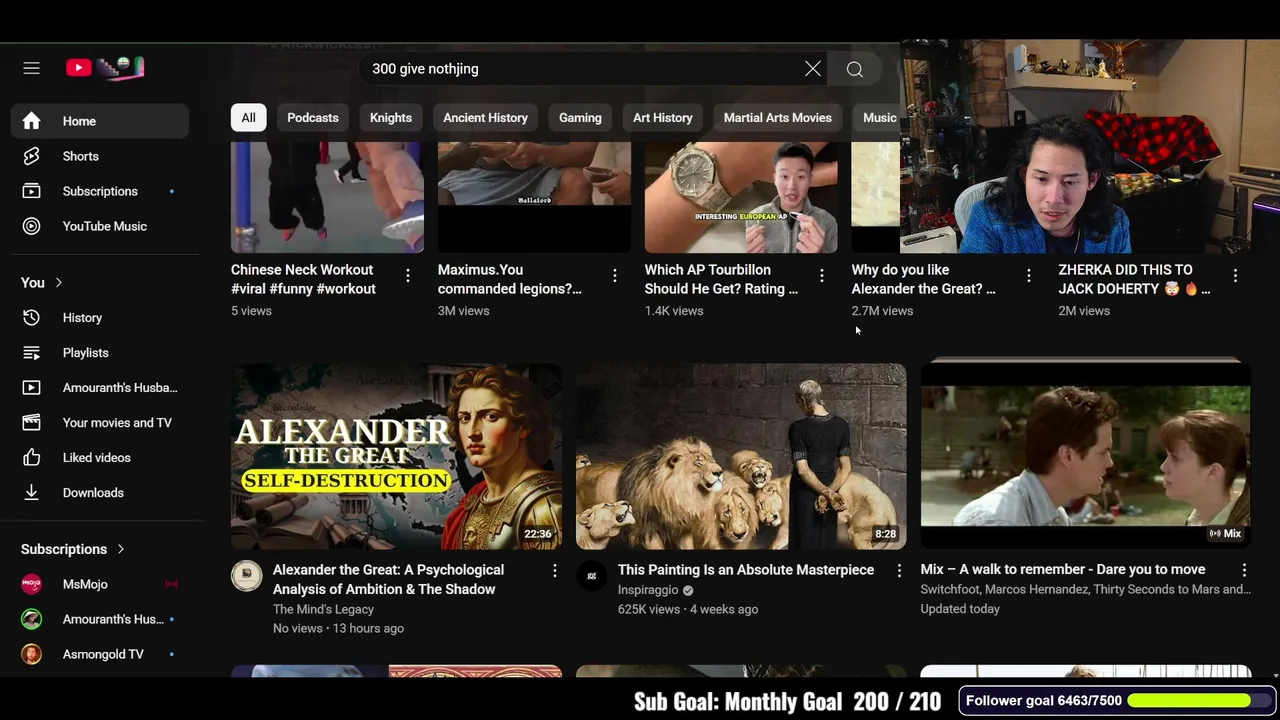Open the AP Tourbillon watch short thumbnail
Viewport: 1280px width, 720px height.
coord(741,197)
